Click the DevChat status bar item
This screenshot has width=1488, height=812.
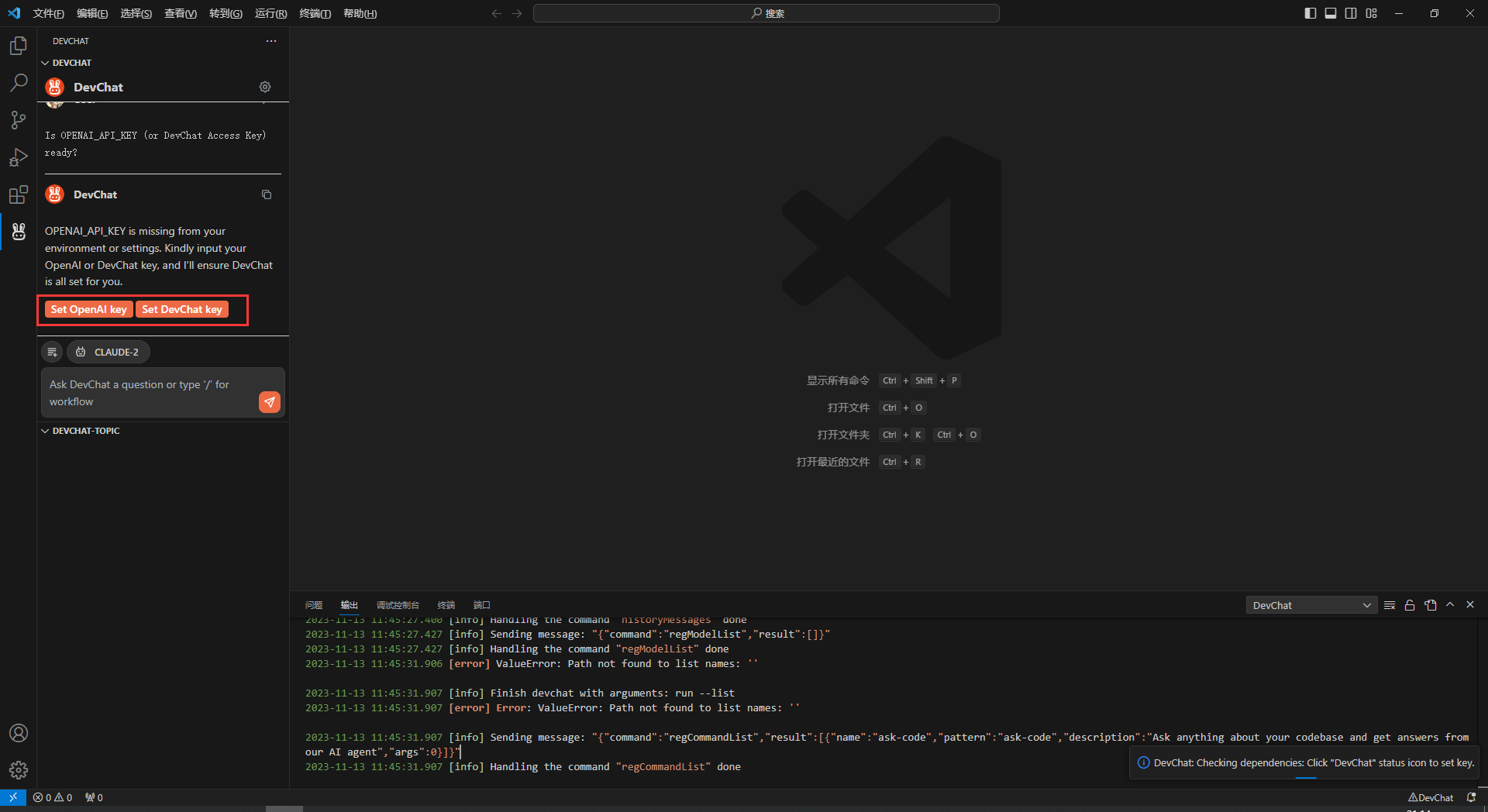point(1431,797)
